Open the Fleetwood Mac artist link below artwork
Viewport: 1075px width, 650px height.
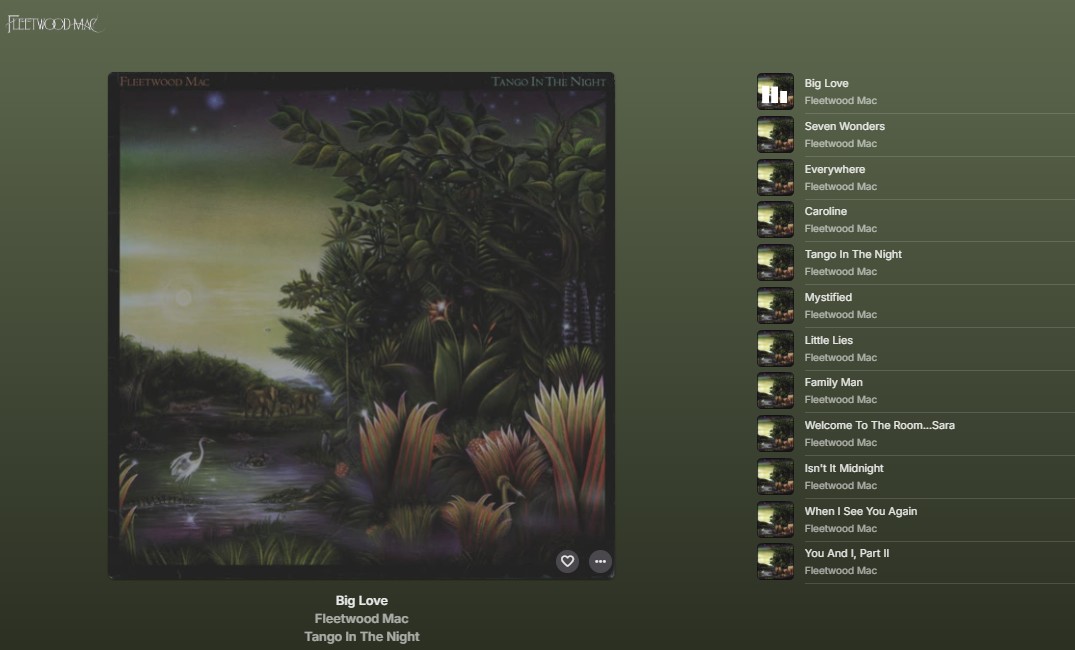coord(361,619)
